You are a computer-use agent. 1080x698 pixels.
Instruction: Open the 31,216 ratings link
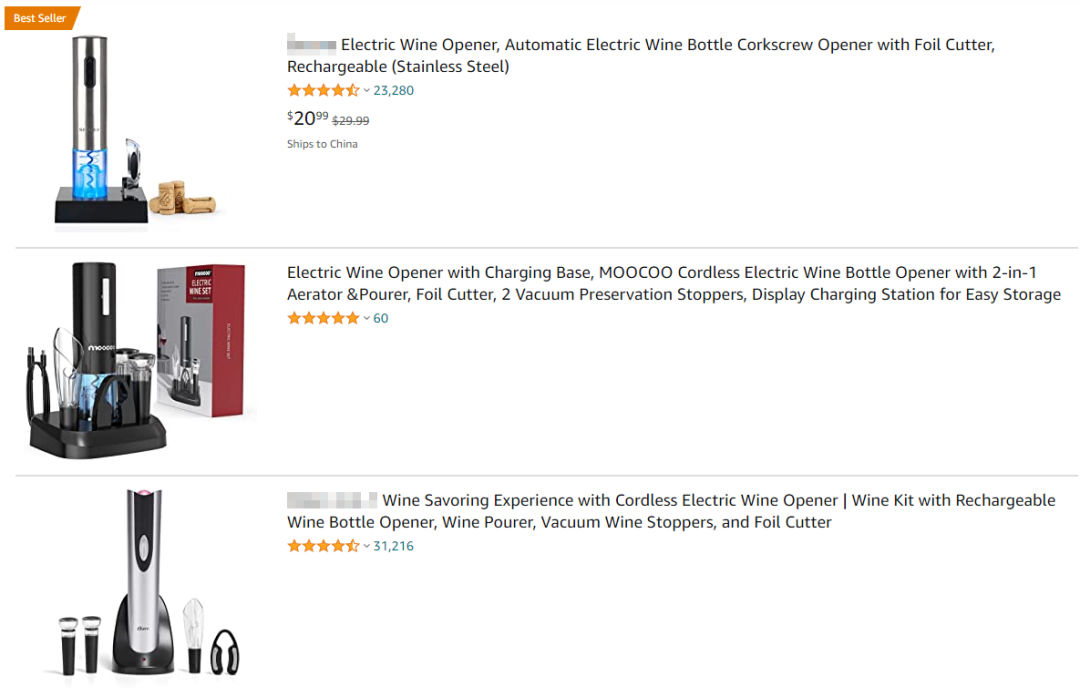393,547
